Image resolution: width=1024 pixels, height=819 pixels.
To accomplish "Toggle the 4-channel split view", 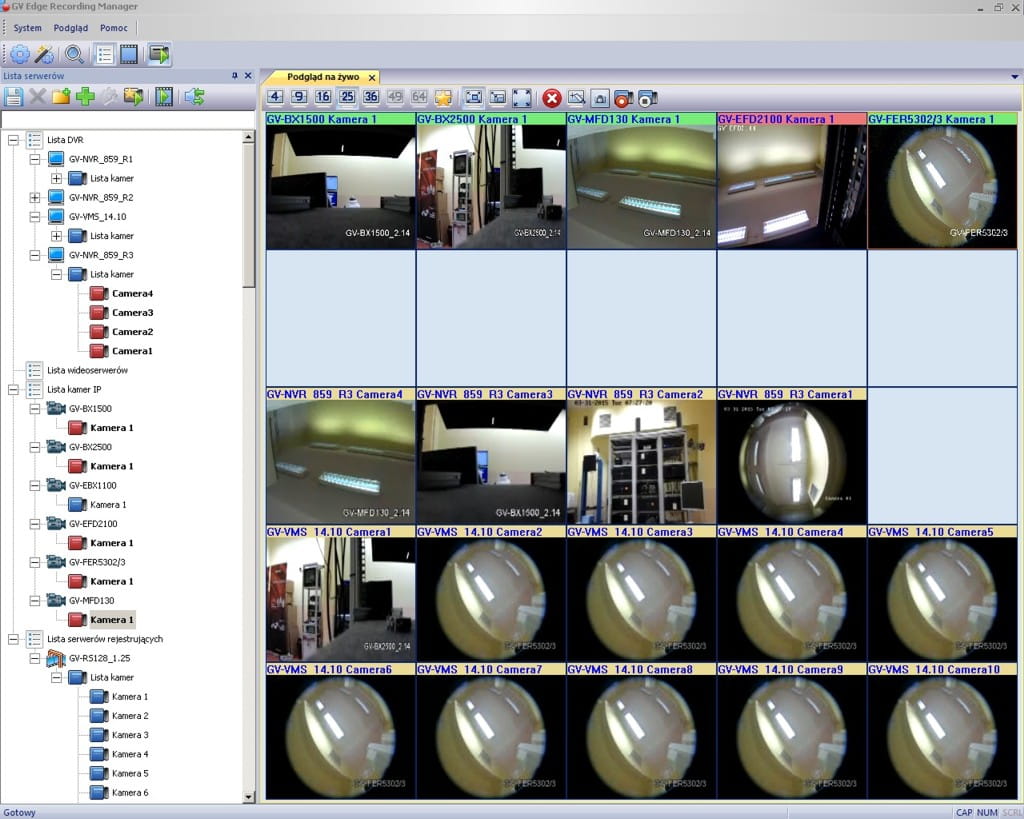I will click(x=275, y=97).
